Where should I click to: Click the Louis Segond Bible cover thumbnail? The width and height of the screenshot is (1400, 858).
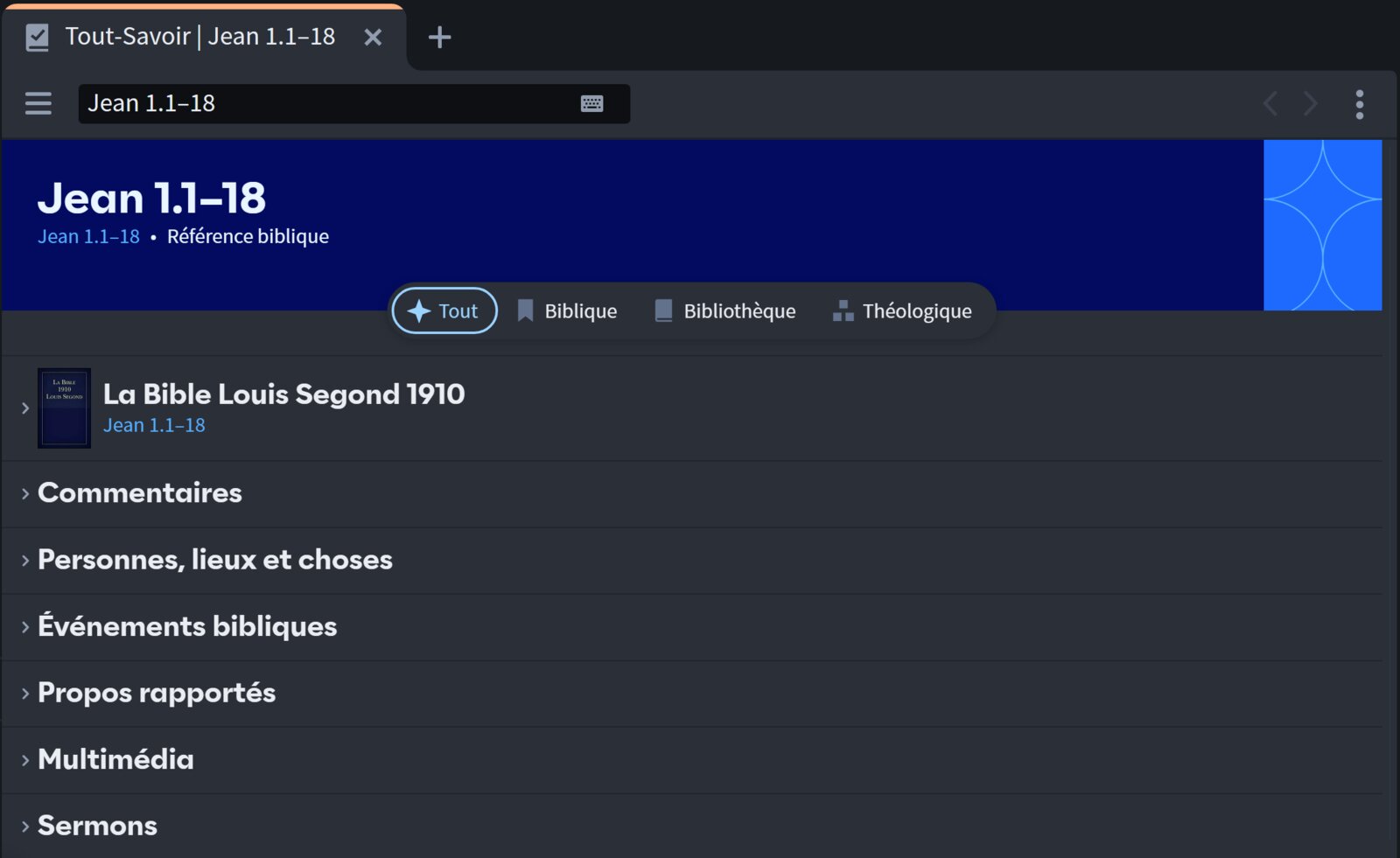pyautogui.click(x=62, y=408)
